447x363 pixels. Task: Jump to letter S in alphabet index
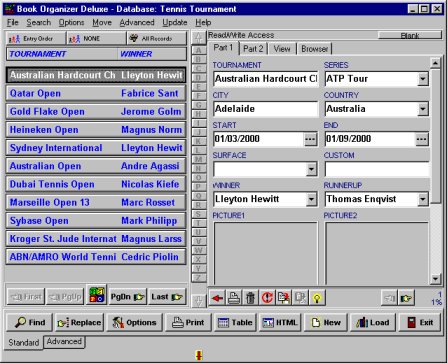pyautogui.click(x=199, y=214)
